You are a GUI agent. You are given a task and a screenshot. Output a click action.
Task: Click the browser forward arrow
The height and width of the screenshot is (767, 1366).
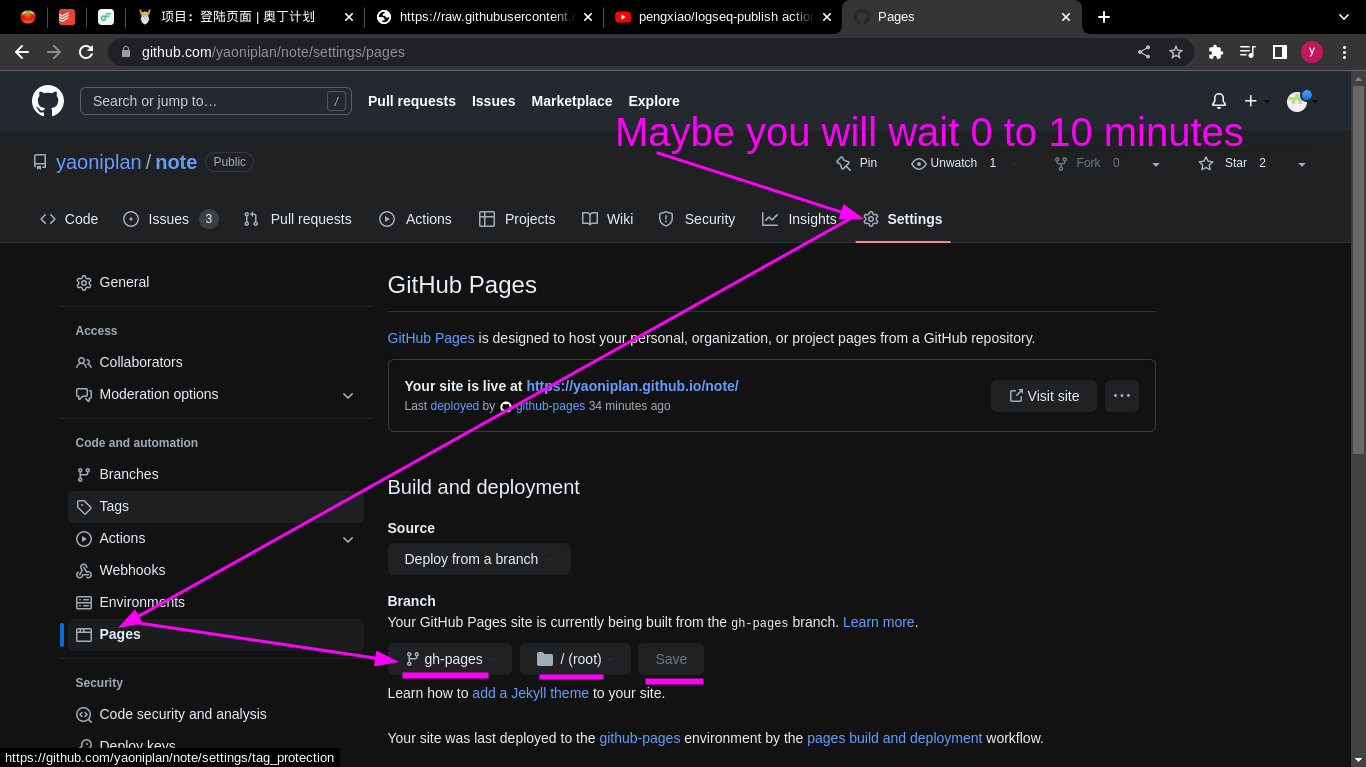[54, 52]
